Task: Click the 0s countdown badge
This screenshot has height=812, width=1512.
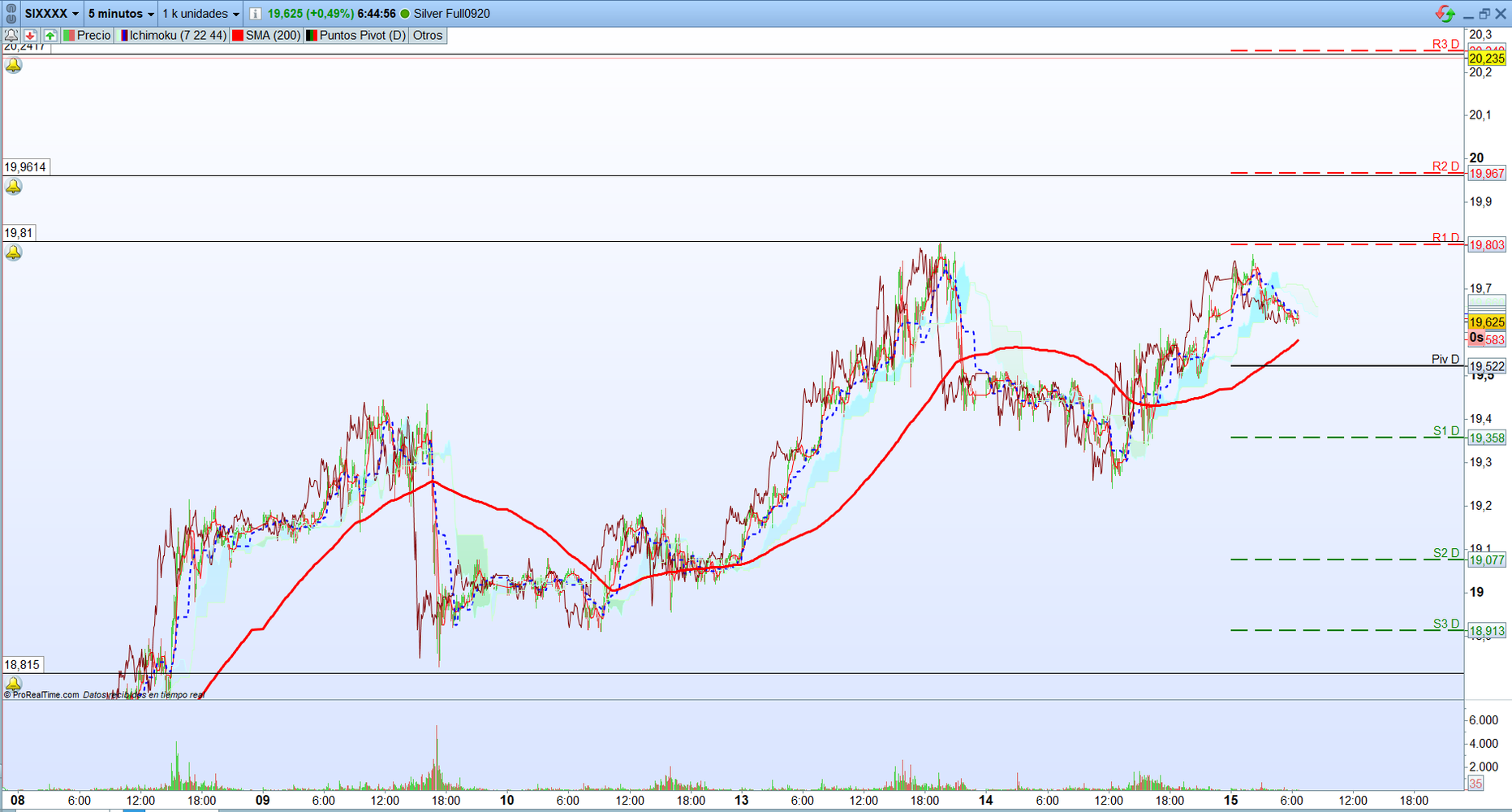Action: pyautogui.click(x=1476, y=338)
